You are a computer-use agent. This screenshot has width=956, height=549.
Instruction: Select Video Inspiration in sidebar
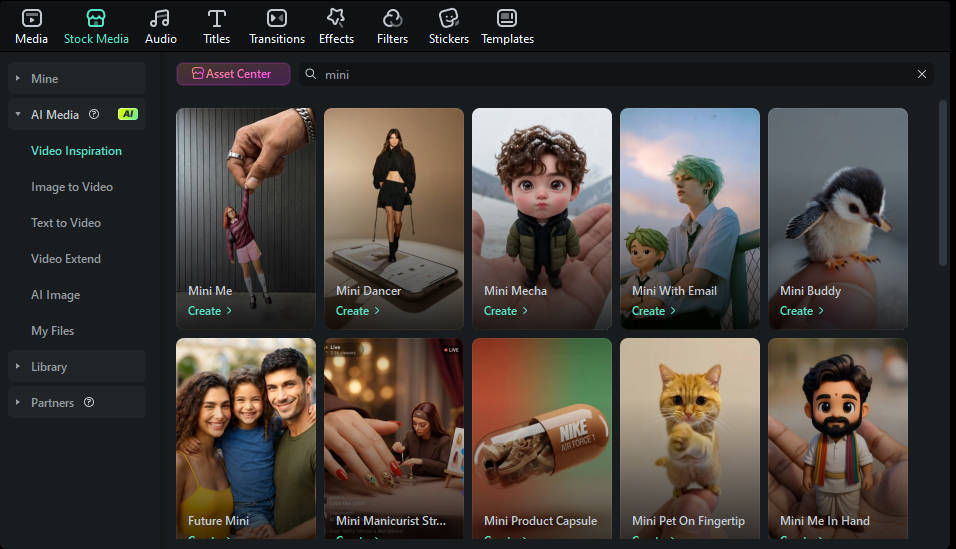pos(76,151)
